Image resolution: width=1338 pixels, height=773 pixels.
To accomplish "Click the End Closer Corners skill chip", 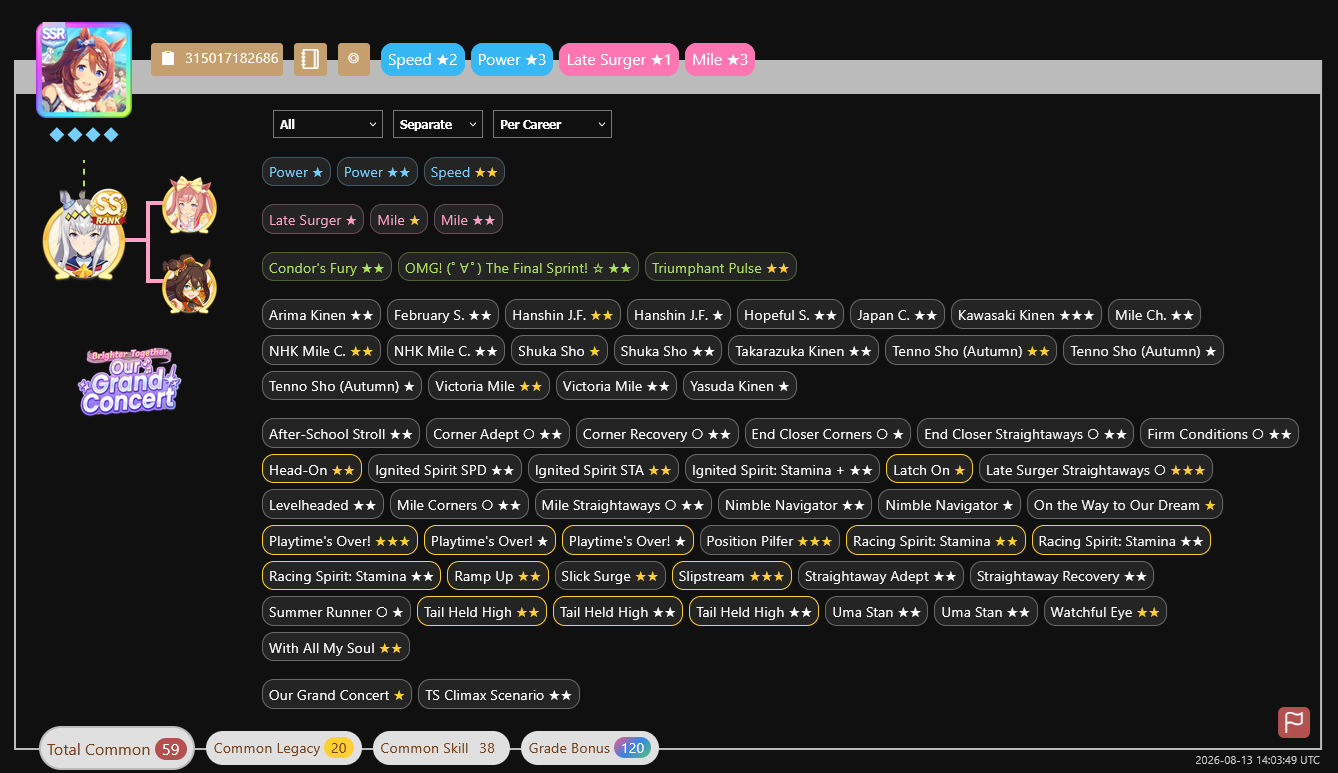I will tap(828, 434).
